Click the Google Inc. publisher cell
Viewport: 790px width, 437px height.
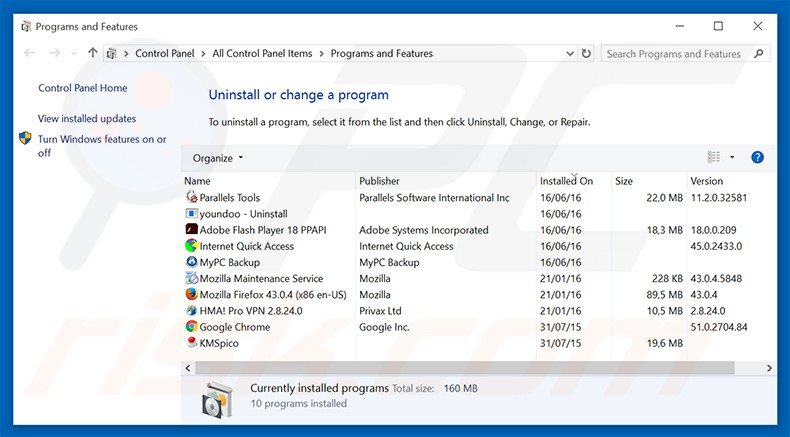[384, 327]
